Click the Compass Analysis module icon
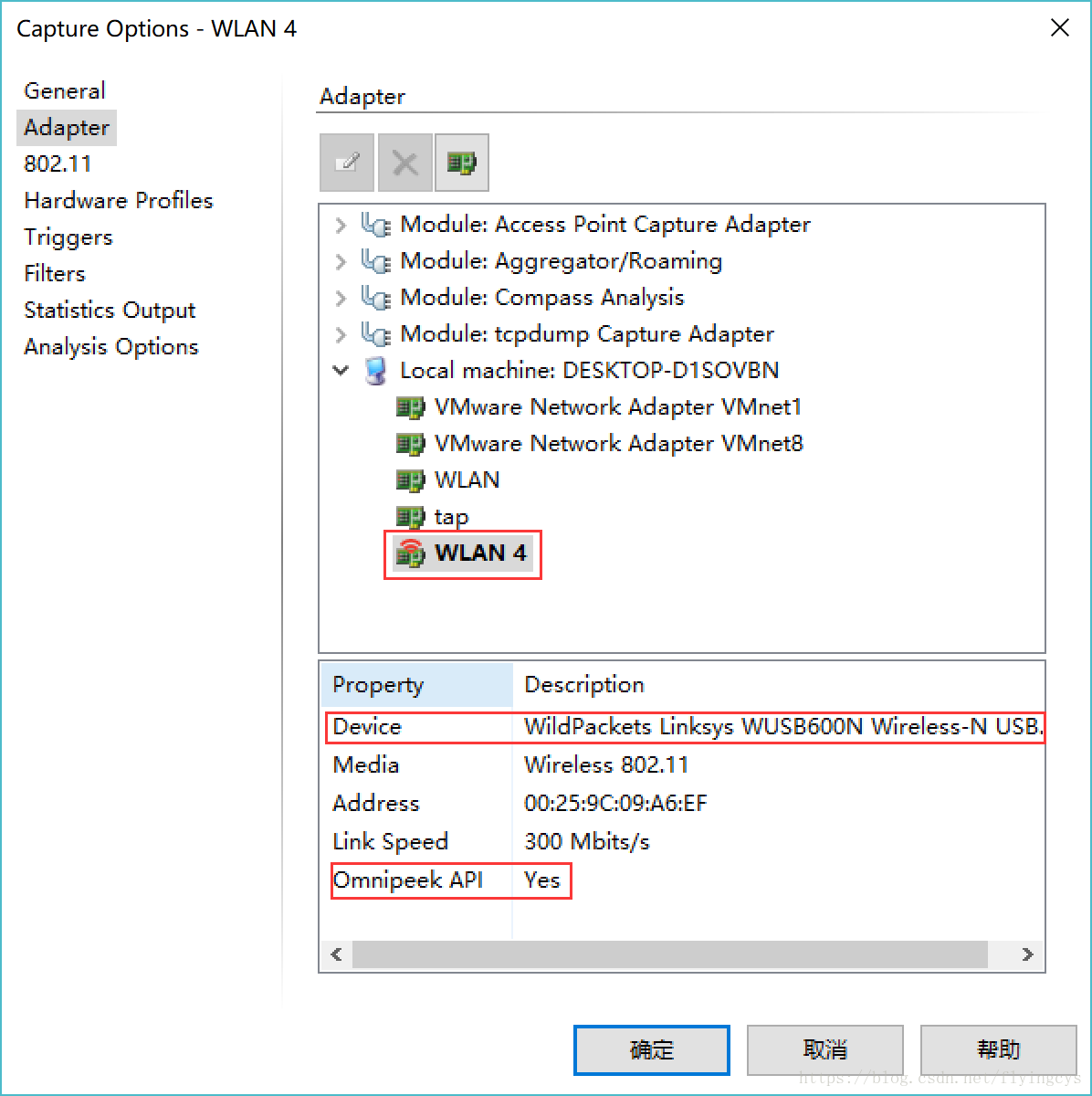This screenshot has height=1096, width=1092. pyautogui.click(x=375, y=298)
